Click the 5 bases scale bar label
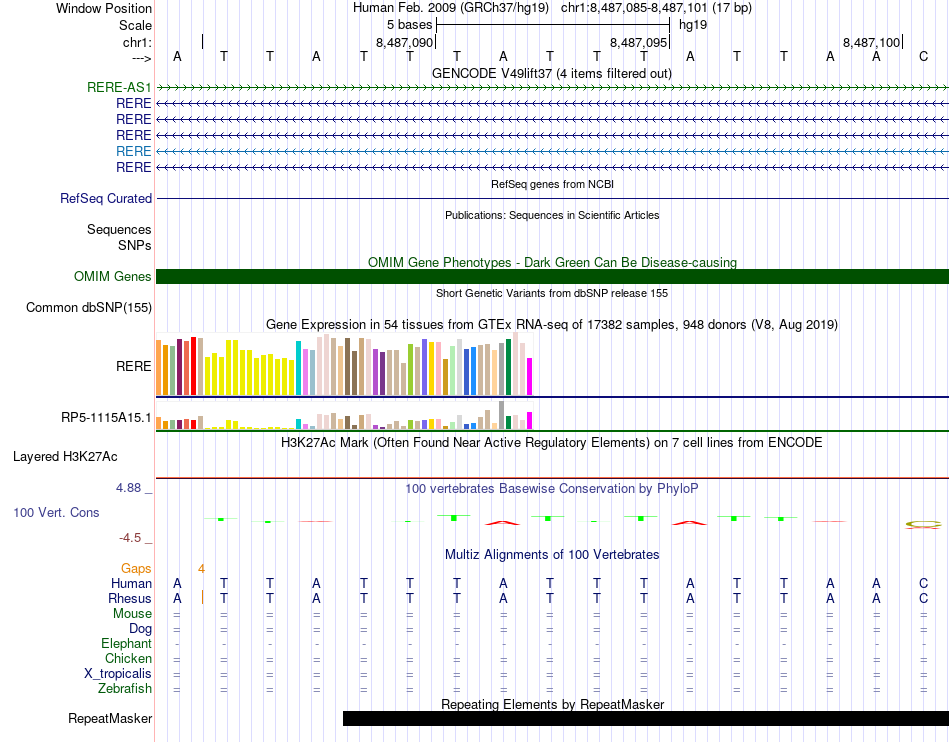Viewport: 950px width, 742px height. tap(410, 25)
